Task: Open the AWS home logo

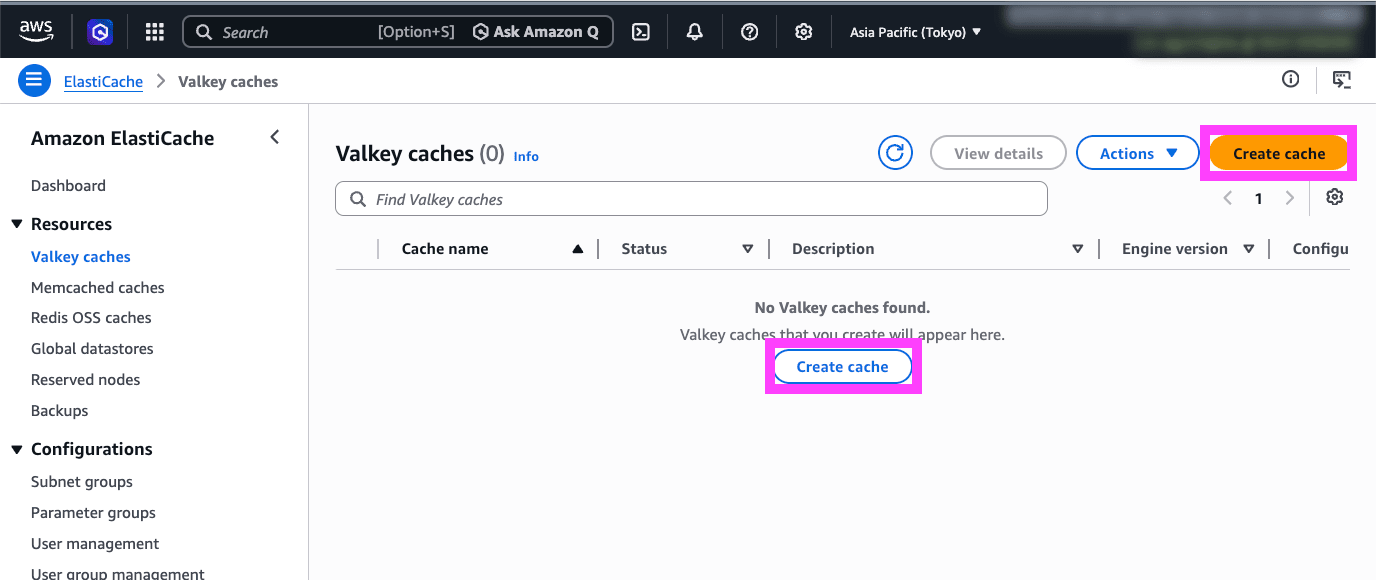Action: pos(36,31)
